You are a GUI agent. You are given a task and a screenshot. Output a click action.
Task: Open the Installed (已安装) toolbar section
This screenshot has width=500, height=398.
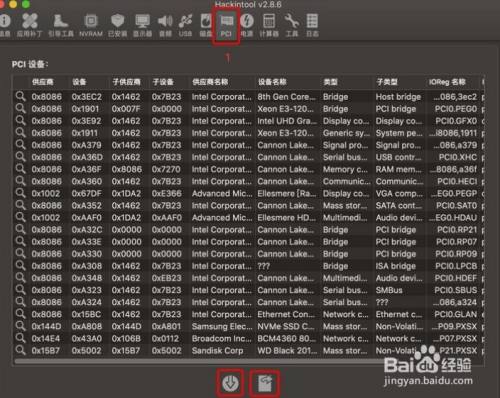[117, 25]
